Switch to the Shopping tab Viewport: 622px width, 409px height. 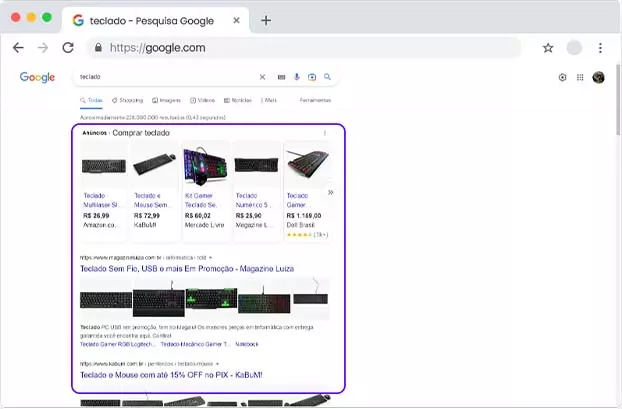point(127,100)
